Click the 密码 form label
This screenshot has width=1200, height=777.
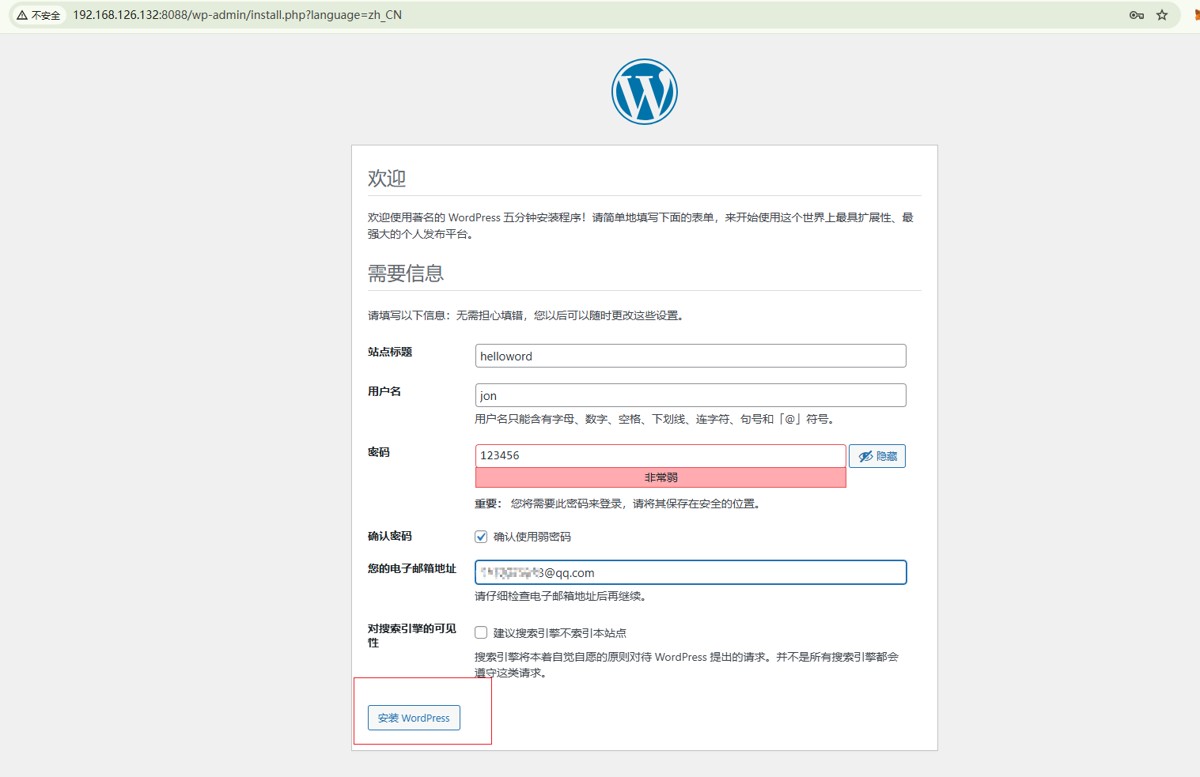click(379, 453)
